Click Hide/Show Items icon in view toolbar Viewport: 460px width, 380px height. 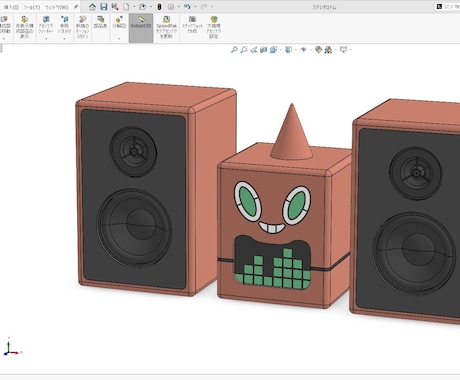tap(303, 50)
